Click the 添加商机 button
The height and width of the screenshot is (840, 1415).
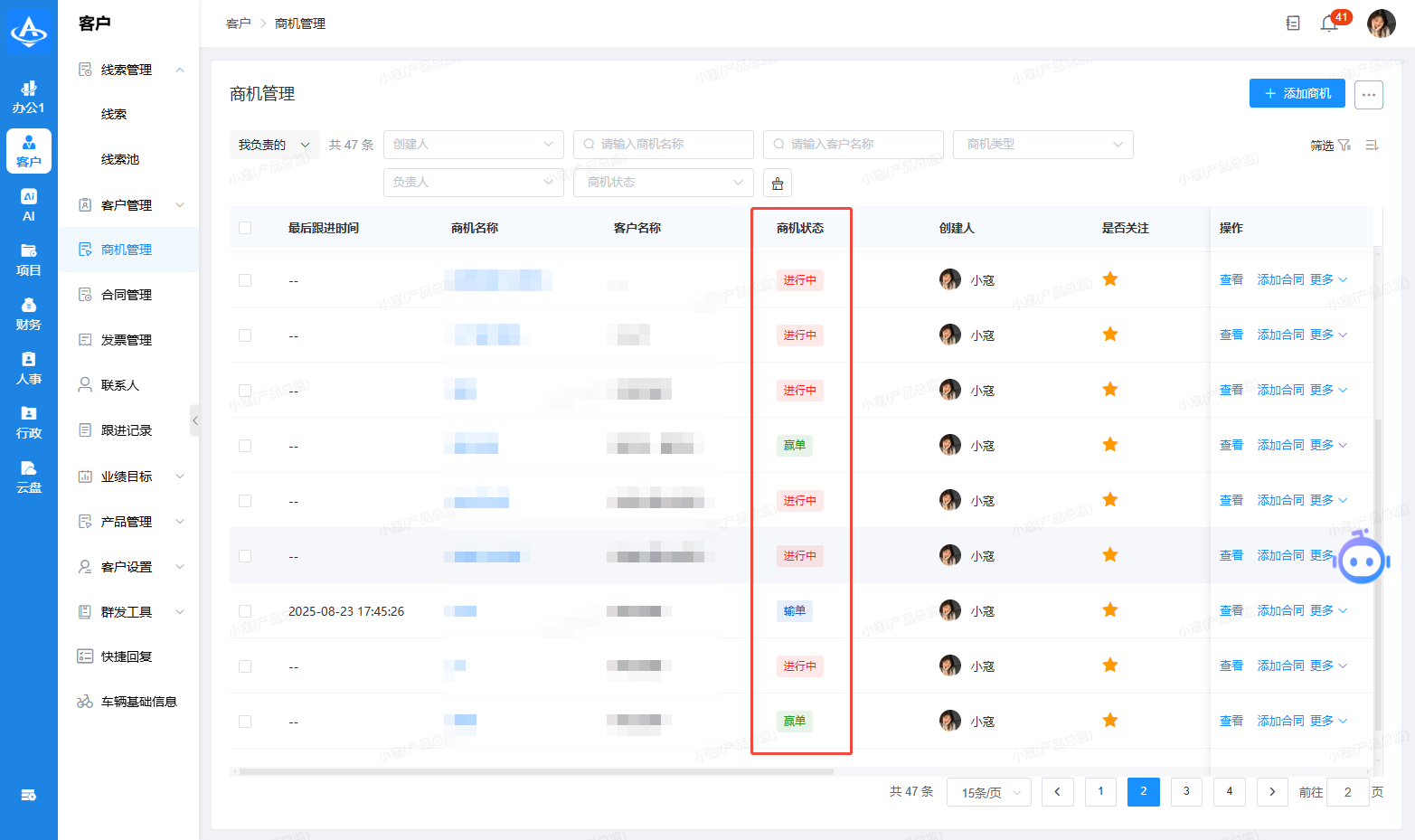(1297, 93)
